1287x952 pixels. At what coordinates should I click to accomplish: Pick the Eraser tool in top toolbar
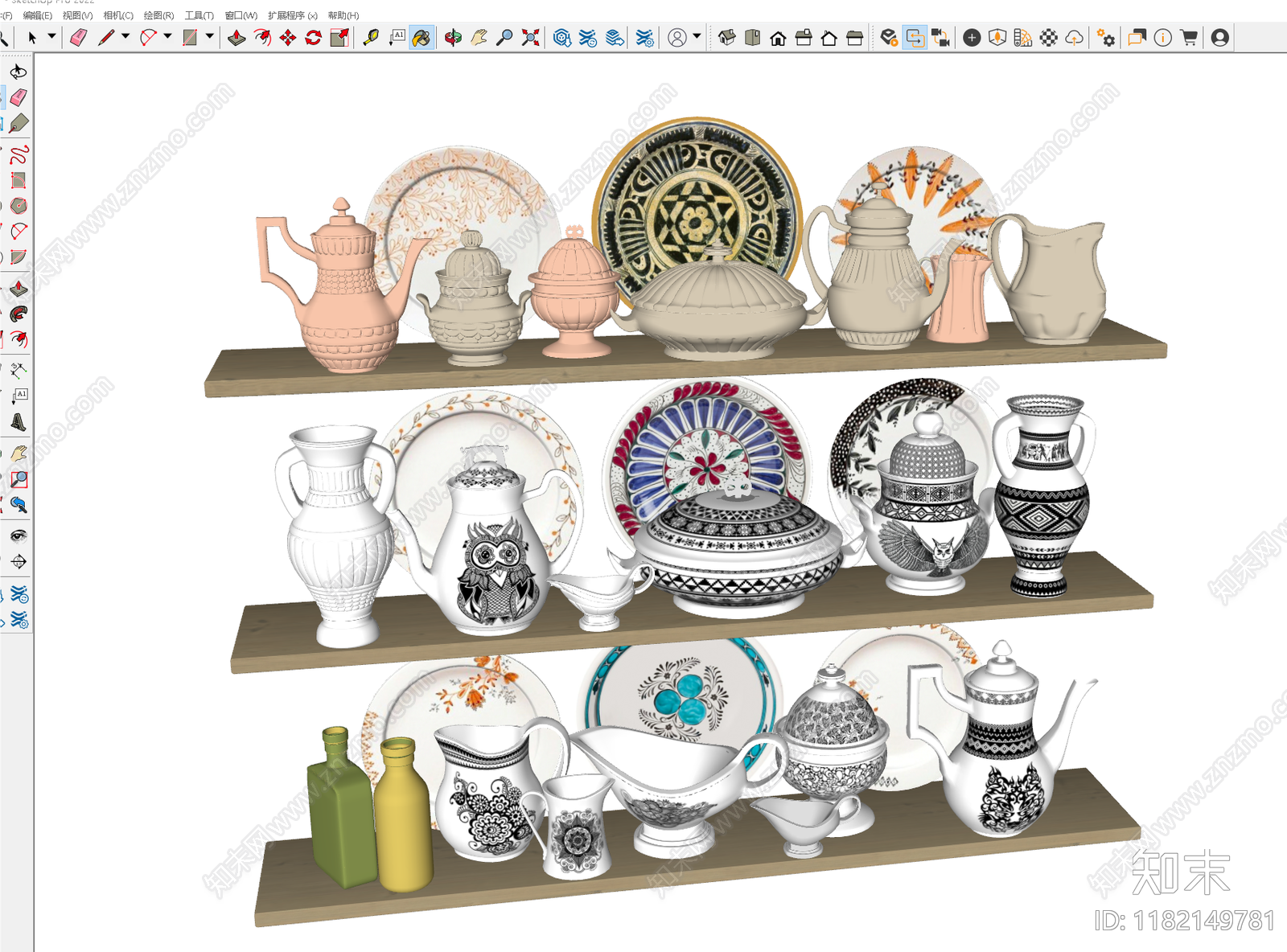click(x=78, y=38)
